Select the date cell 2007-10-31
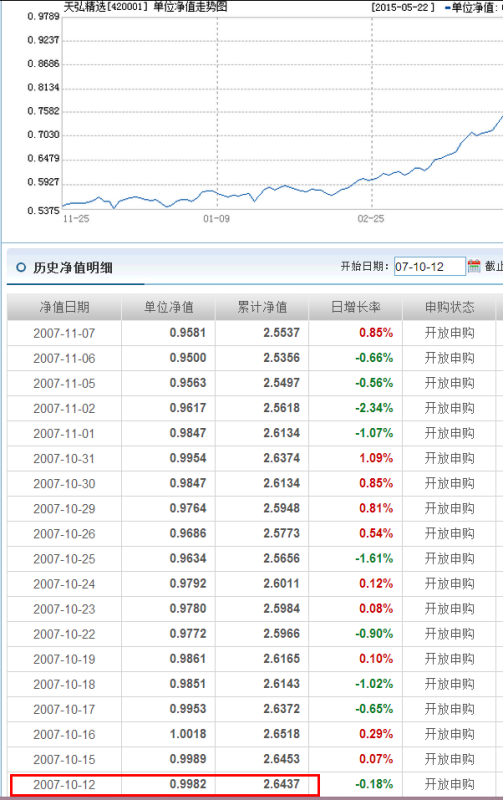 point(64,458)
